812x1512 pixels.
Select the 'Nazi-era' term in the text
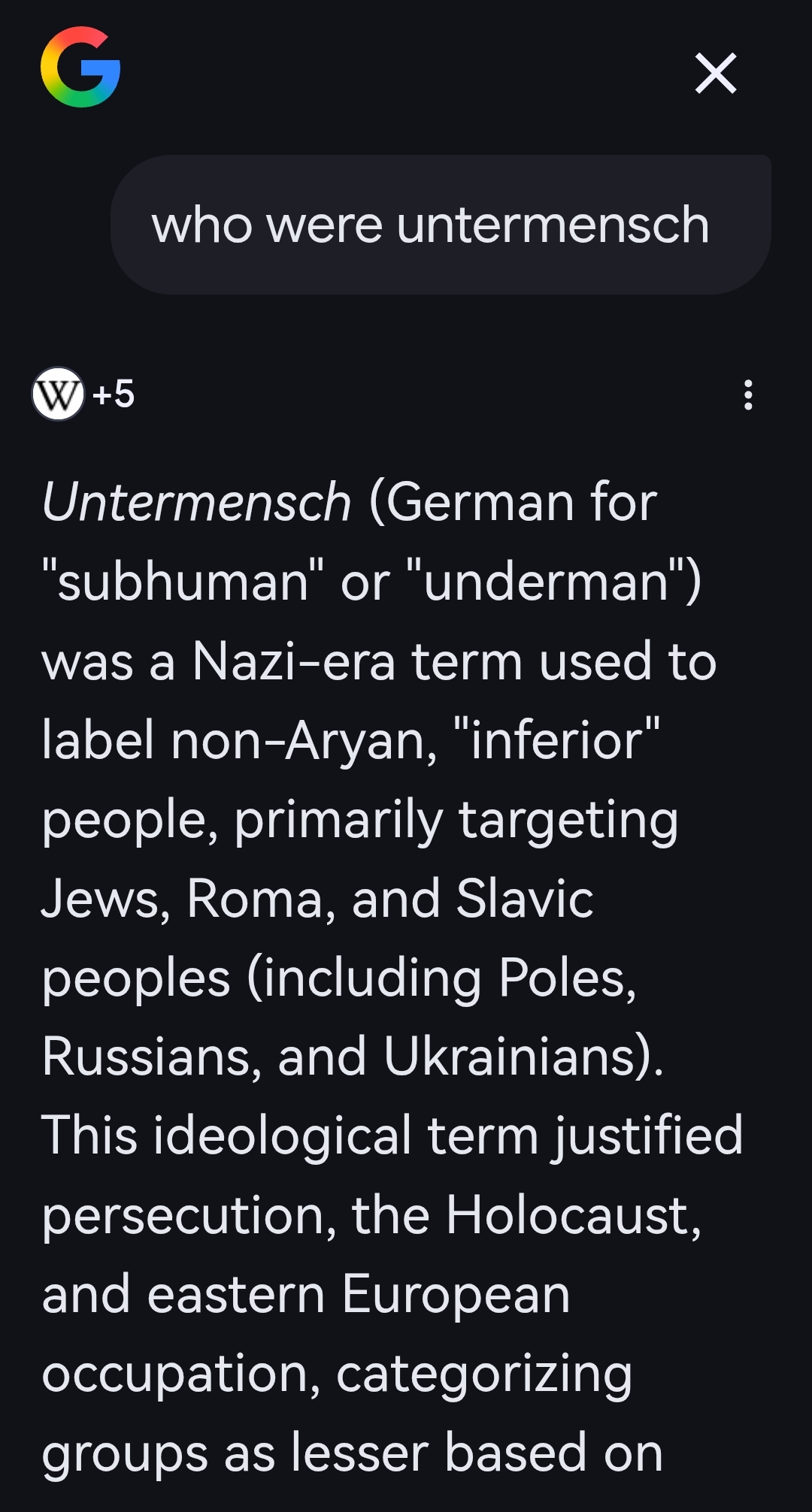click(293, 661)
